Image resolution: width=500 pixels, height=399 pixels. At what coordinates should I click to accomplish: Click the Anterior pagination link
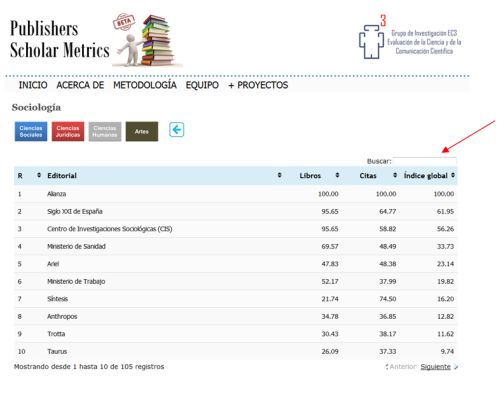(x=401, y=367)
